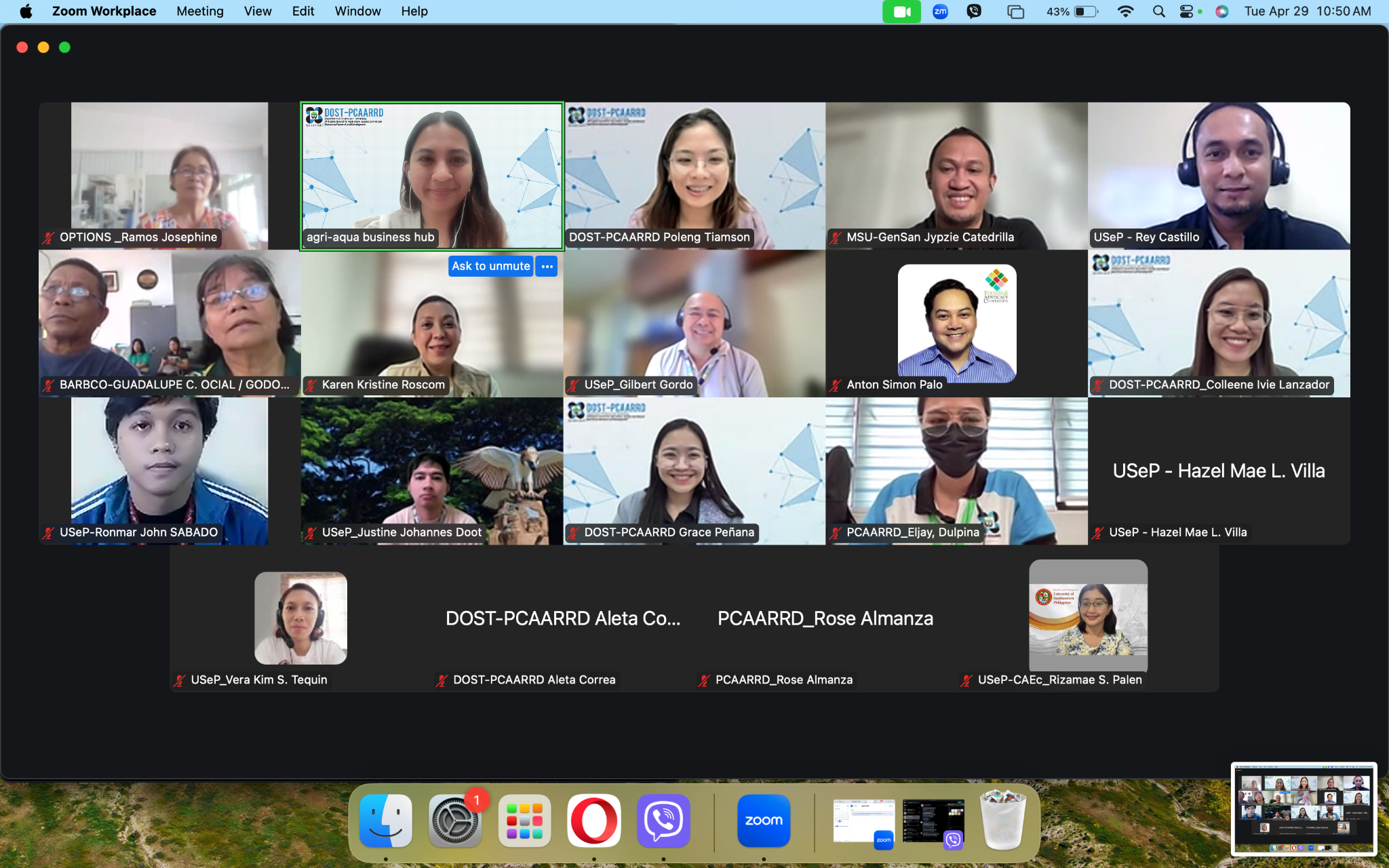Click the screenshot preview thumbnail in corner
Viewport: 1389px width, 868px height.
coord(1304,808)
